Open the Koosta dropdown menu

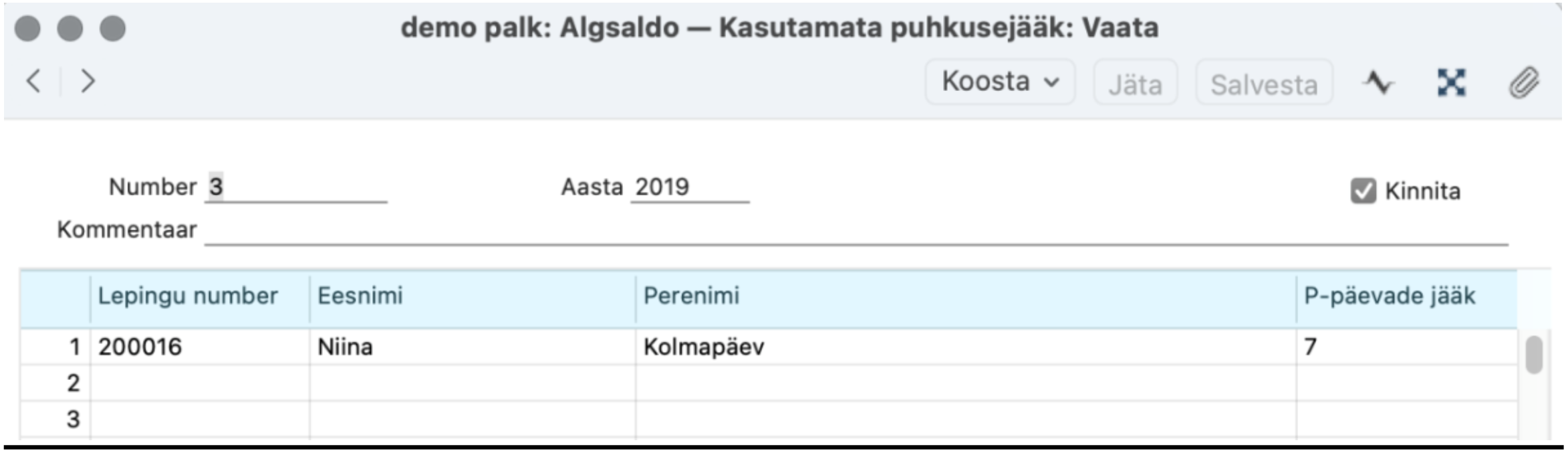1000,82
